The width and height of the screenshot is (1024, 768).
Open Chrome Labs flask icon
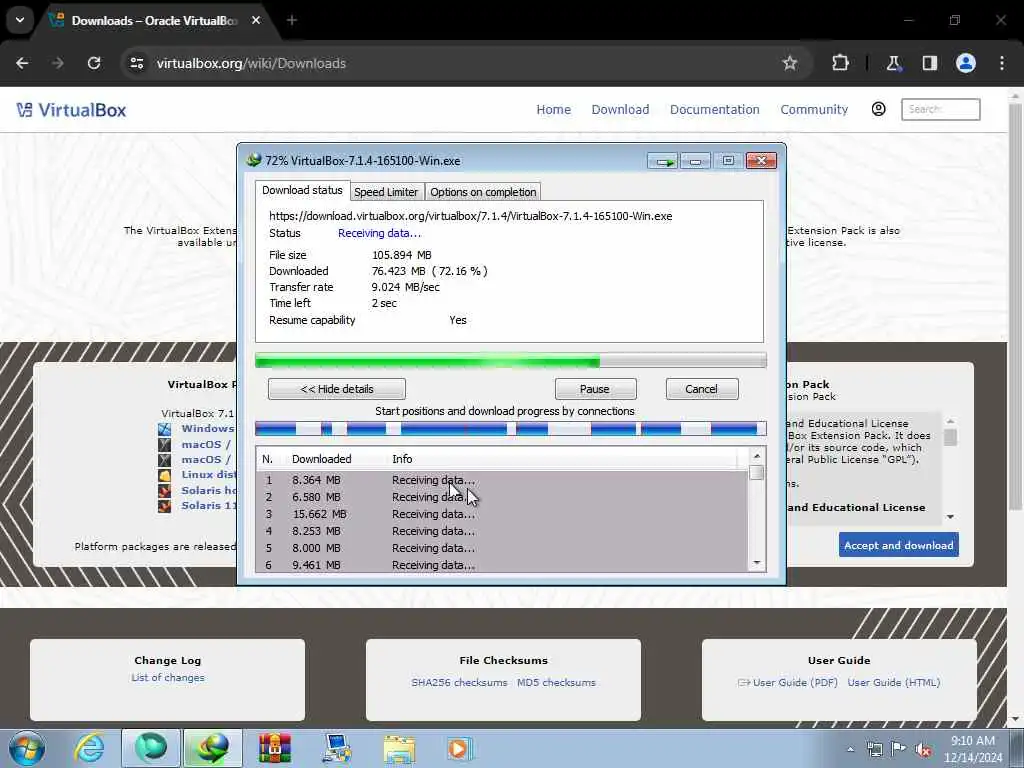tap(893, 63)
